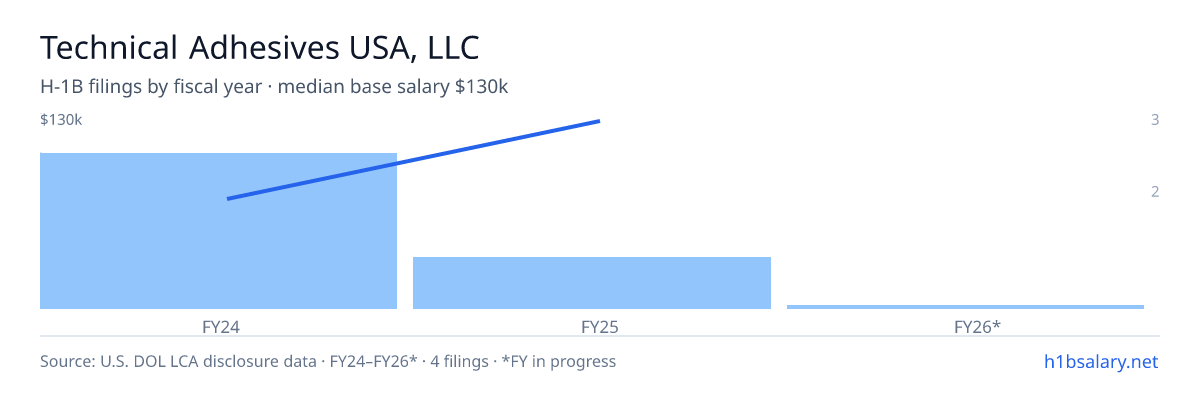Click the right axis value 3
This screenshot has width=1200, height=400.
[x=1155, y=120]
